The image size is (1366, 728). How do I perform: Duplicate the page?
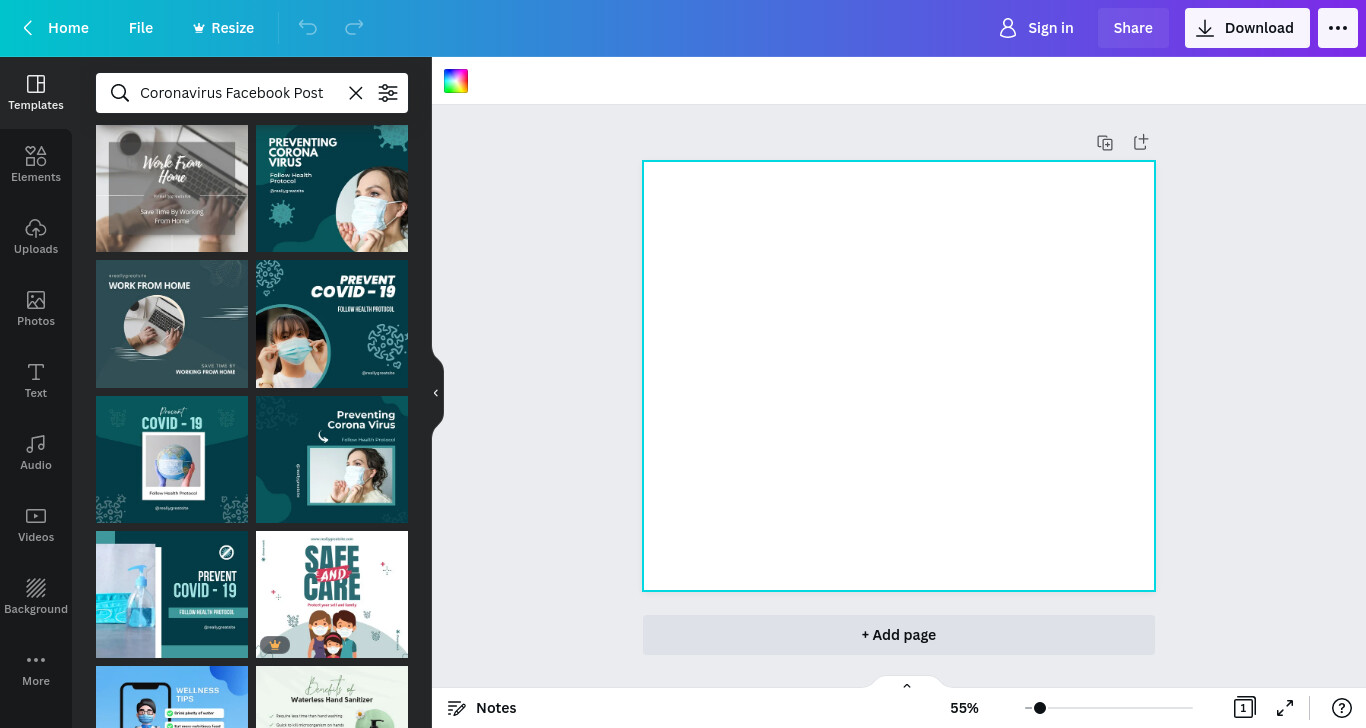tap(1105, 143)
